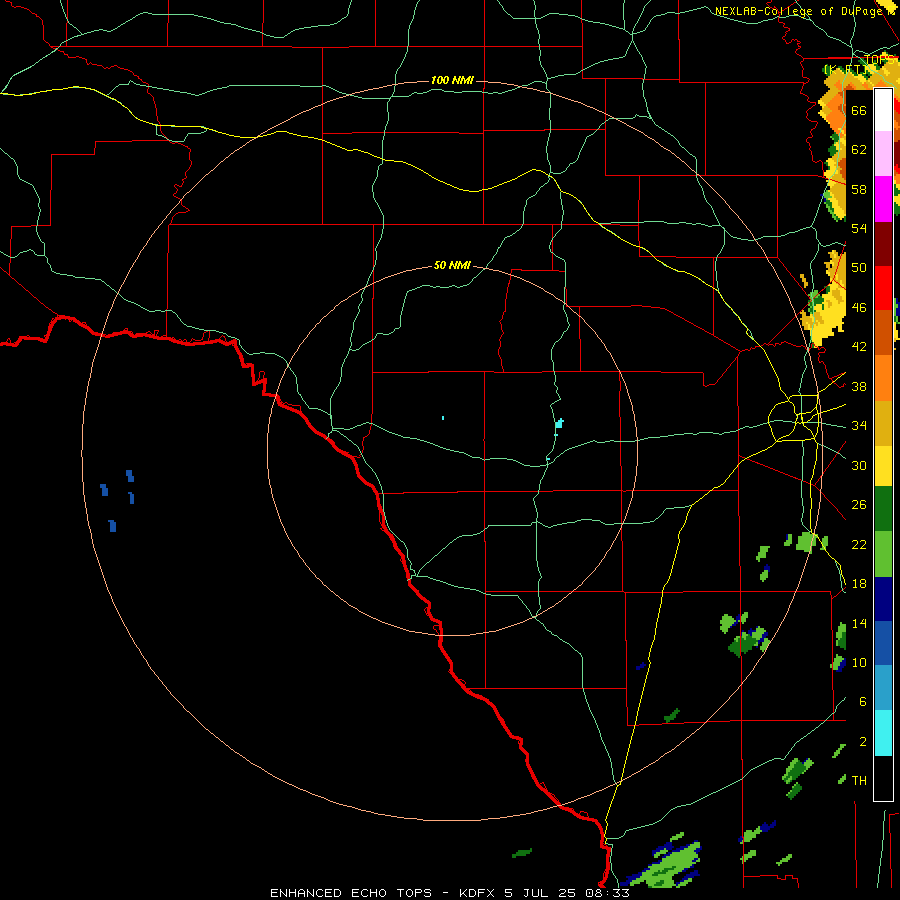The height and width of the screenshot is (900, 900).
Task: Click the 38 value on the tops legend
Action: pyautogui.click(x=859, y=387)
